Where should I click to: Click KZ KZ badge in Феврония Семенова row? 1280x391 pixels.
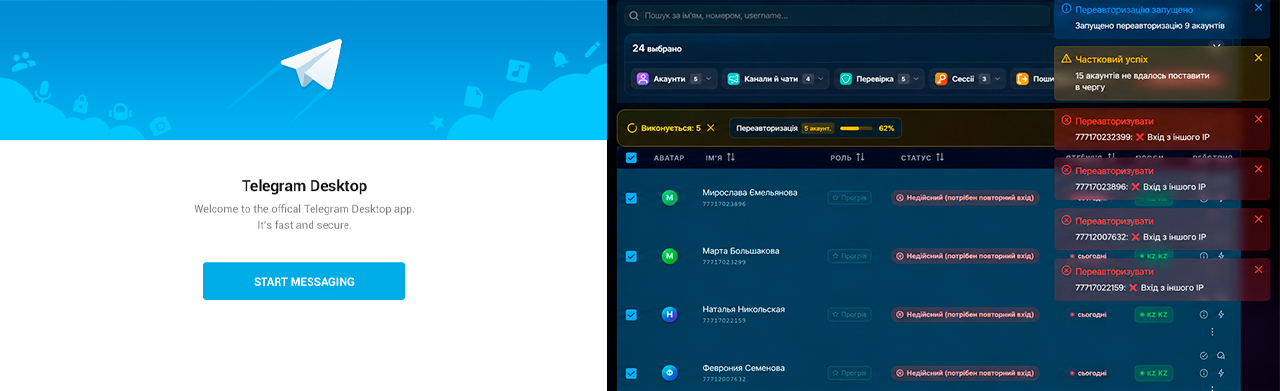pyautogui.click(x=1153, y=373)
